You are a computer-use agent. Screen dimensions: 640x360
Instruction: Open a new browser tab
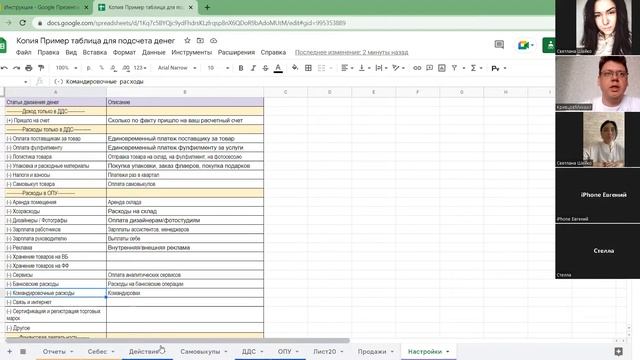[x=207, y=7]
